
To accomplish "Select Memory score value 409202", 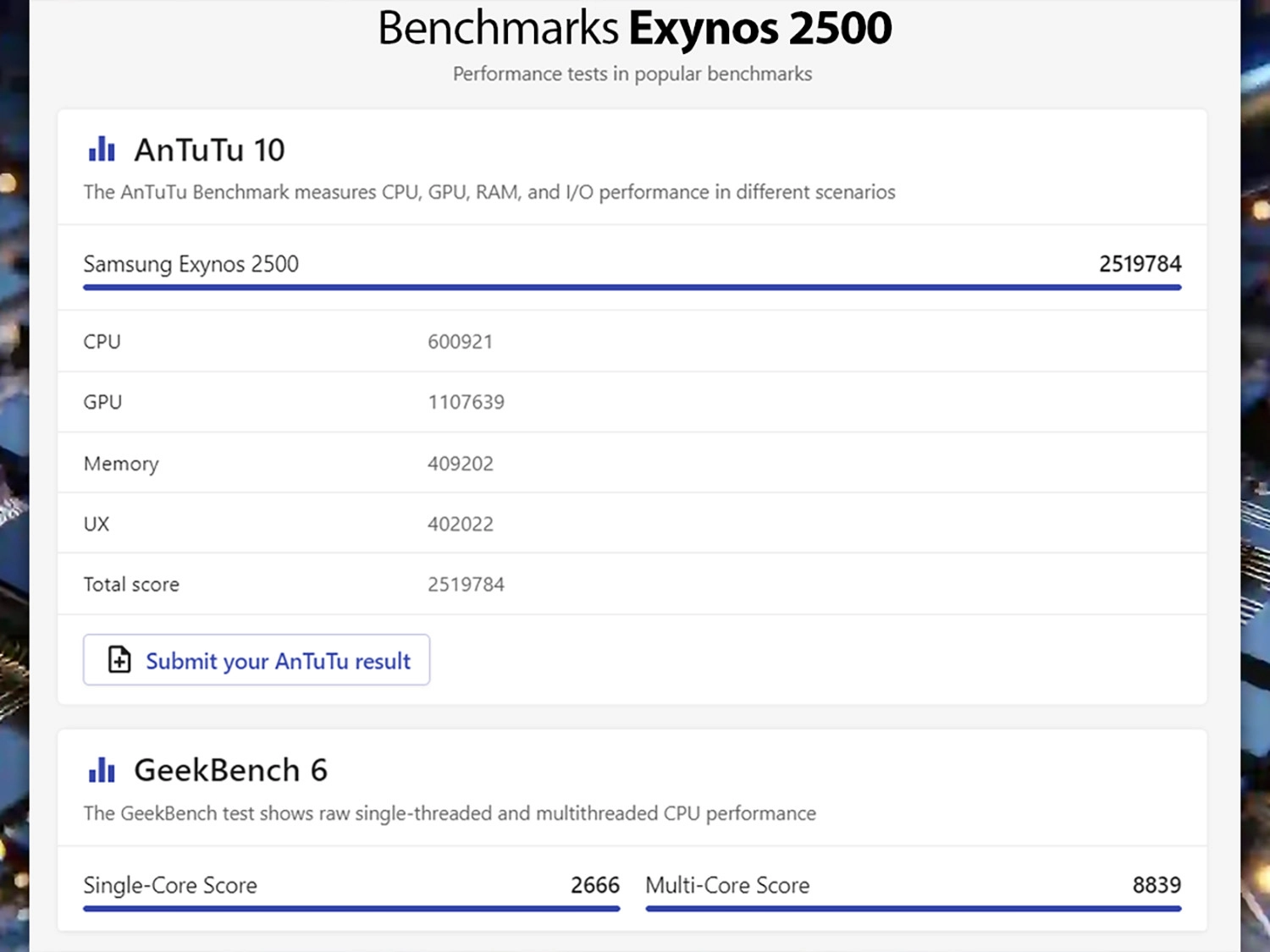I will (460, 464).
